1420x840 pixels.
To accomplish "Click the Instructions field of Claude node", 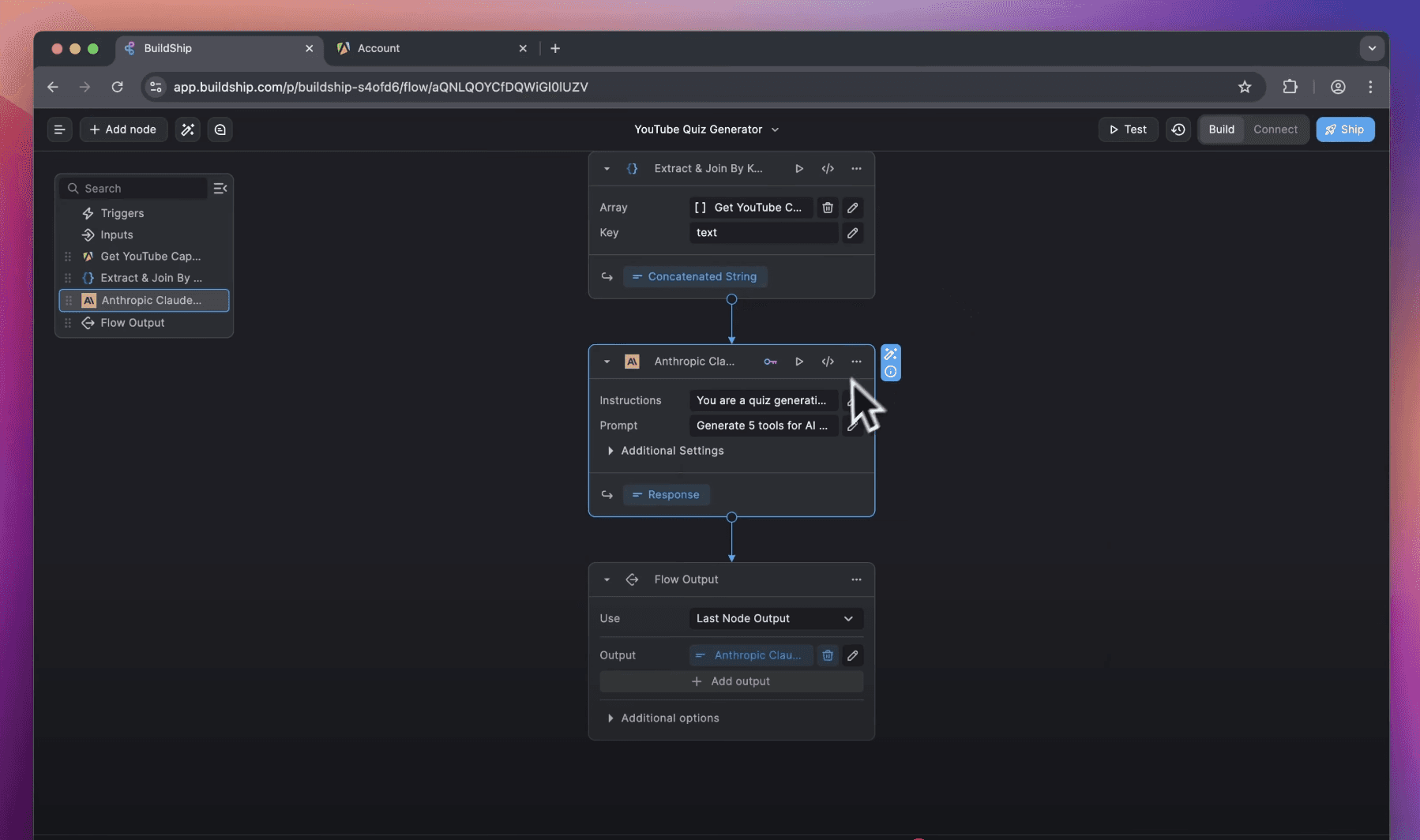I will [x=764, y=400].
